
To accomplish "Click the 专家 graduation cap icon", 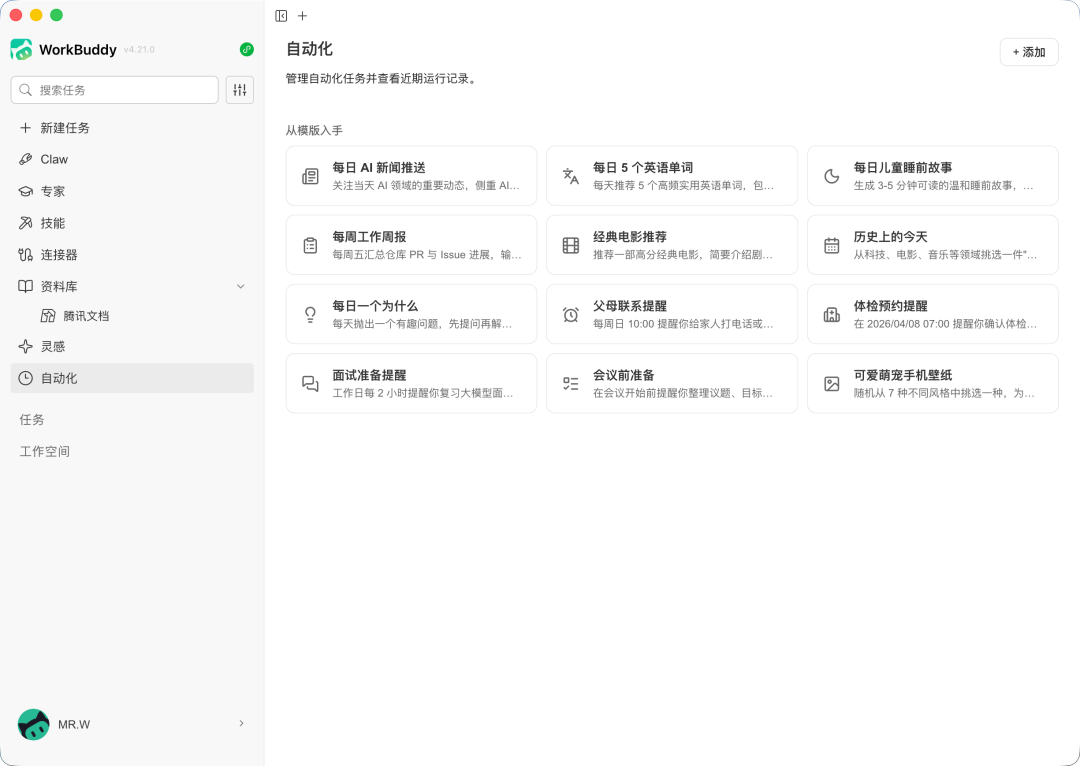I will click(25, 192).
